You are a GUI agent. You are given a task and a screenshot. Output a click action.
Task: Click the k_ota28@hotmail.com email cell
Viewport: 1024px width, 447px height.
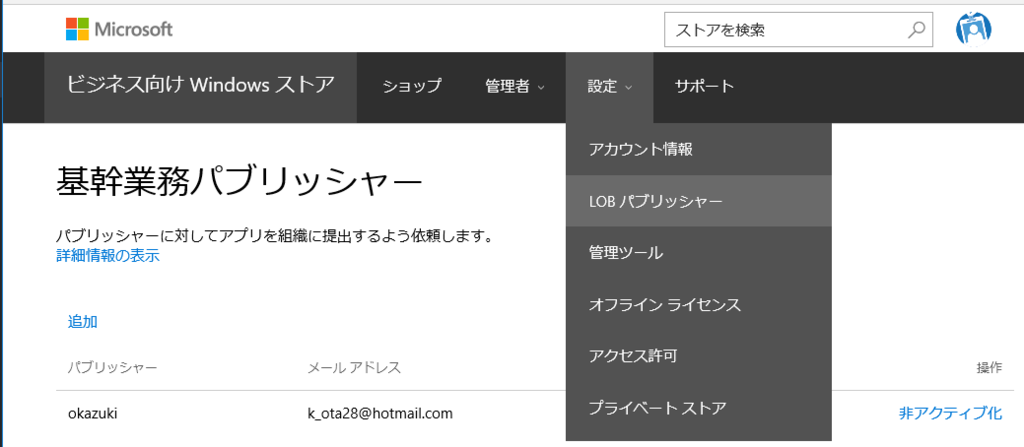380,414
